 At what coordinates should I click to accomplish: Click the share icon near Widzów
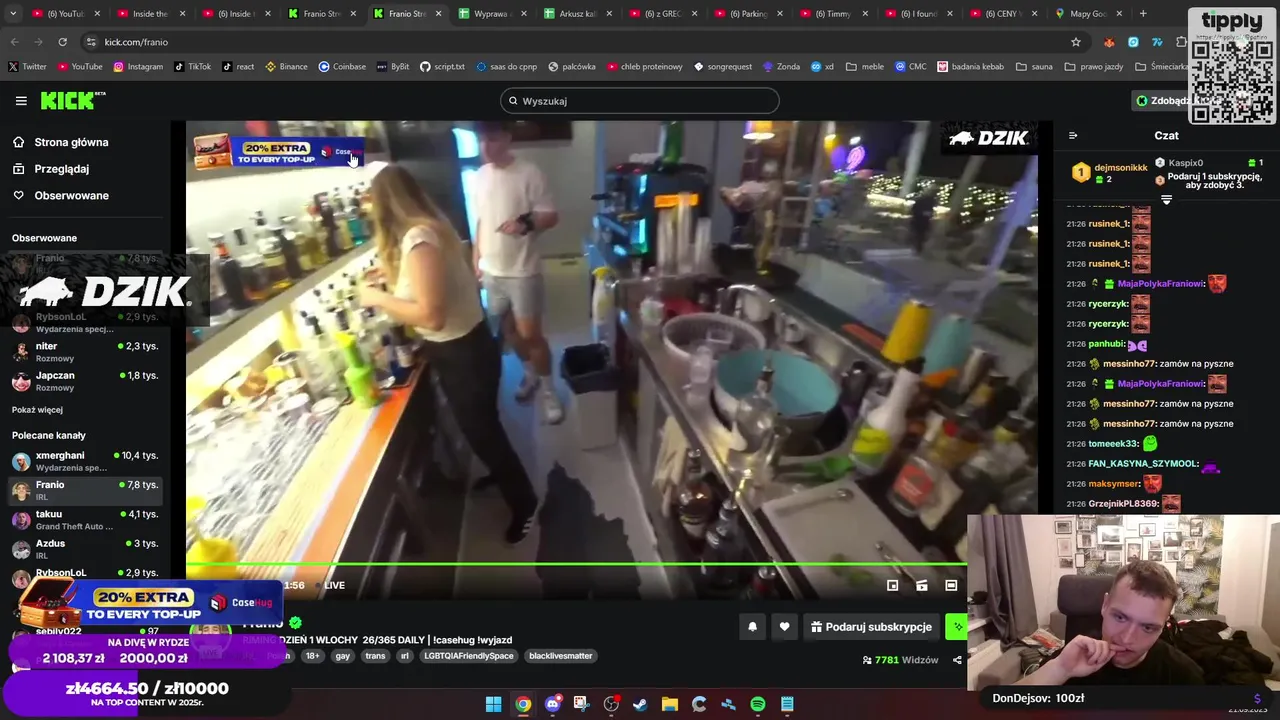pyautogui.click(x=957, y=660)
